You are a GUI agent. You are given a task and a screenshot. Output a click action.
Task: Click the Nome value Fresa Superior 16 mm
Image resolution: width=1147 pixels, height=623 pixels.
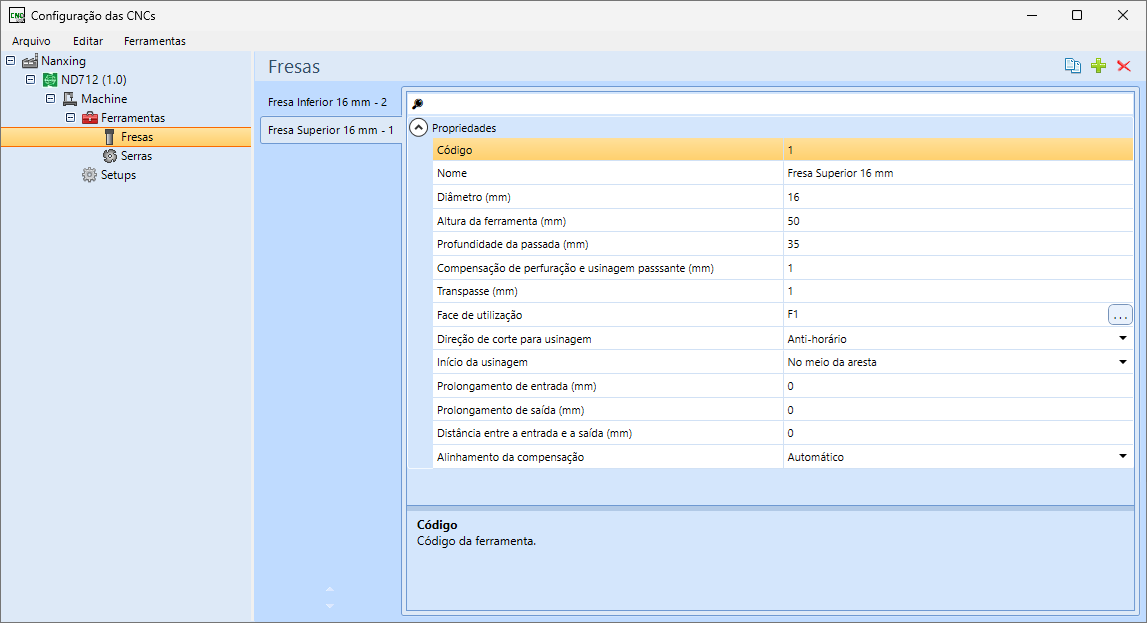pyautogui.click(x=958, y=173)
